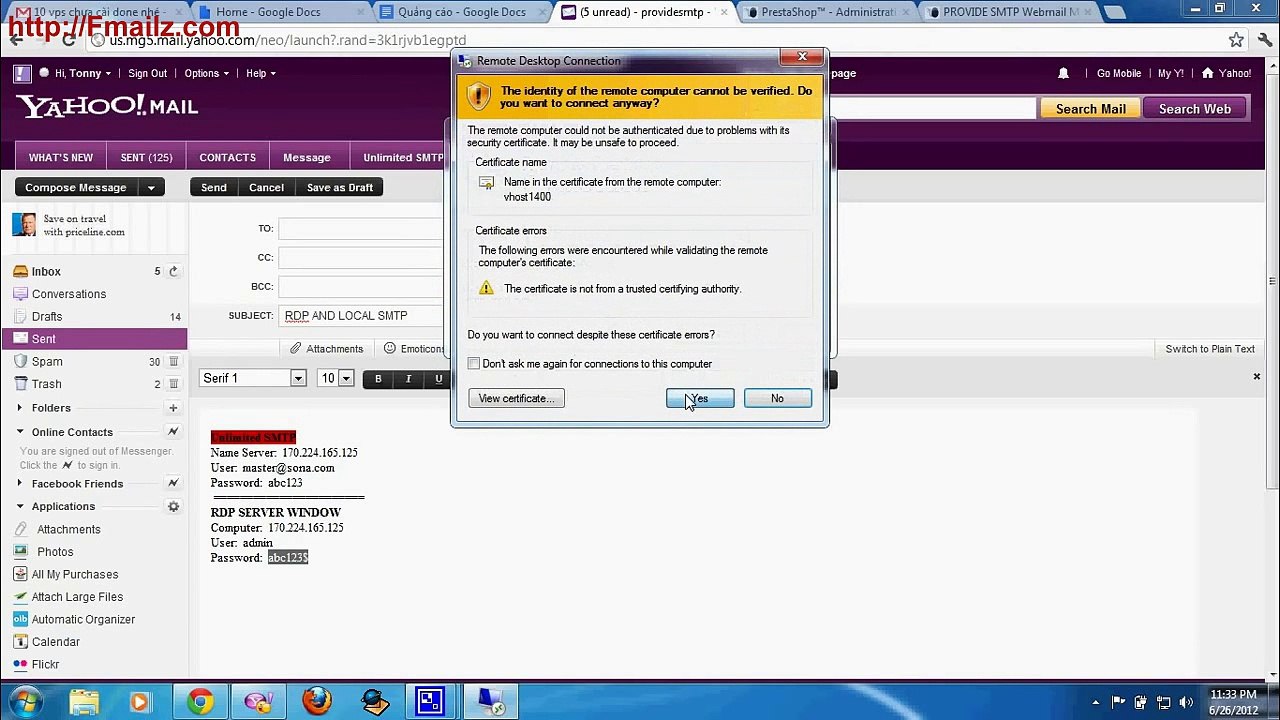
Task: Add a new folder with the plus icon
Action: coord(173,408)
